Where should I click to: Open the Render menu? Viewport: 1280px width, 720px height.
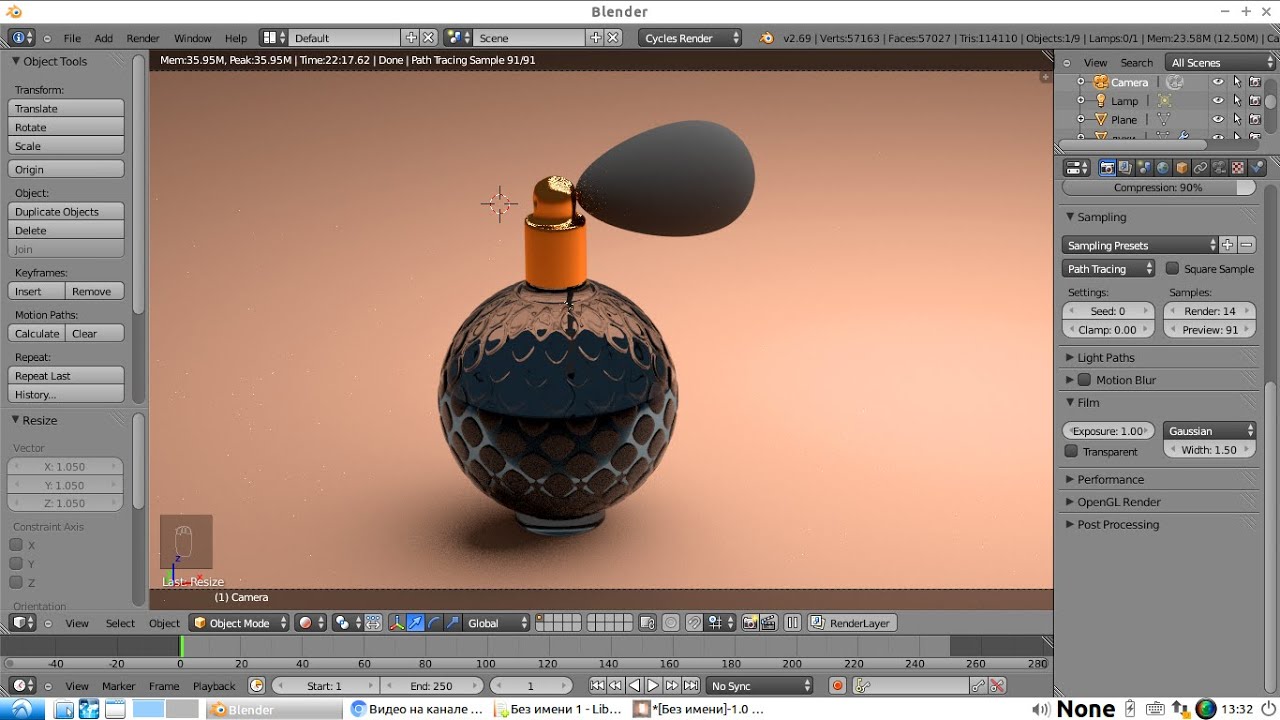pos(143,38)
